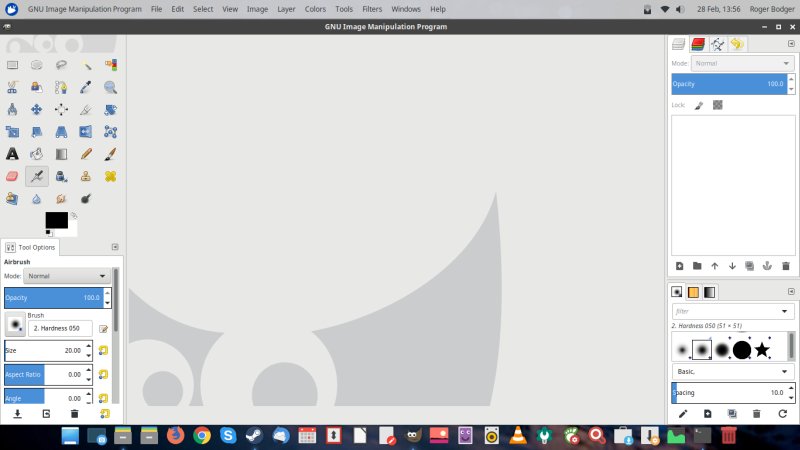Select the Blend gradient tool

(61, 154)
